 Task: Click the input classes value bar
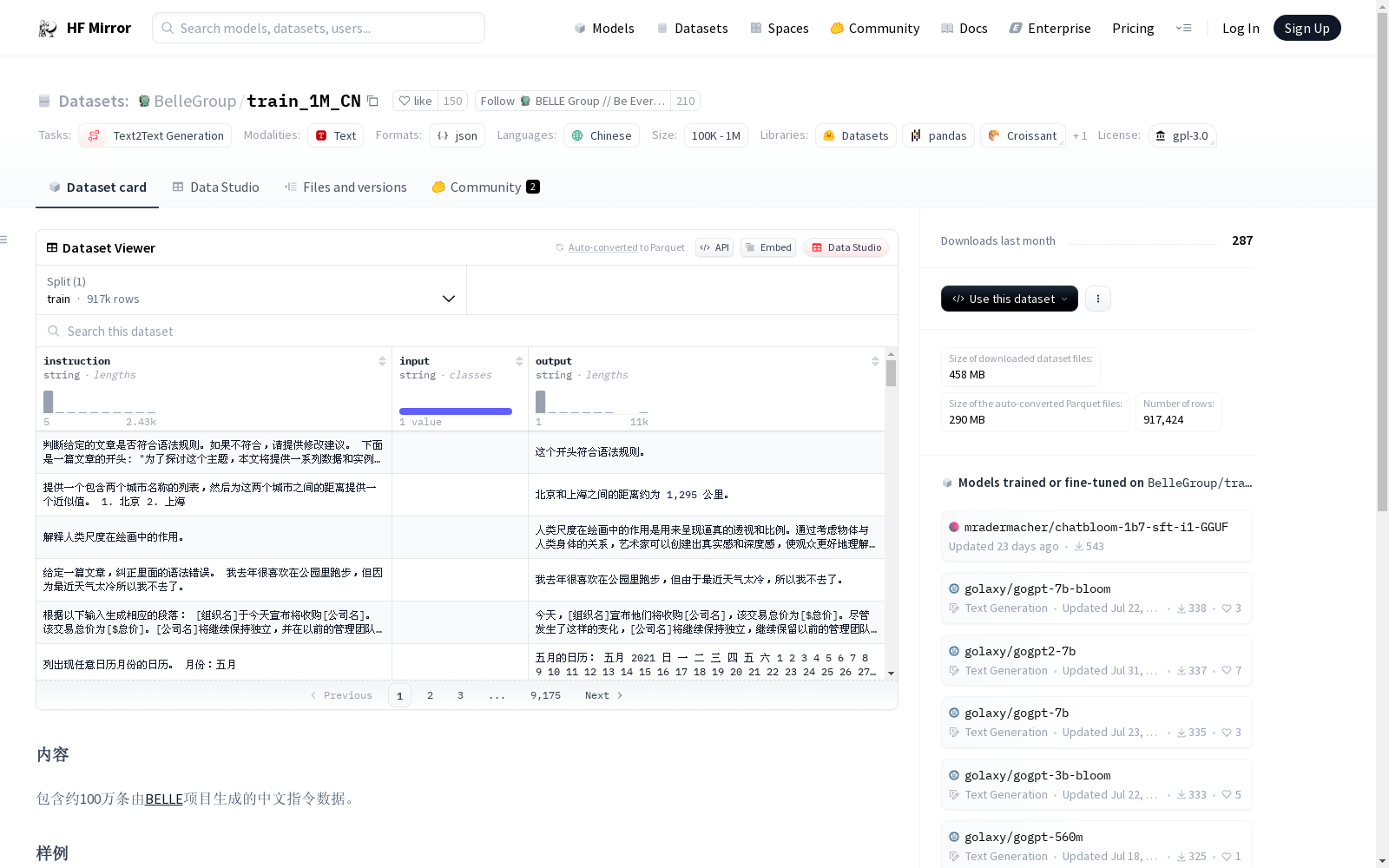[456, 411]
